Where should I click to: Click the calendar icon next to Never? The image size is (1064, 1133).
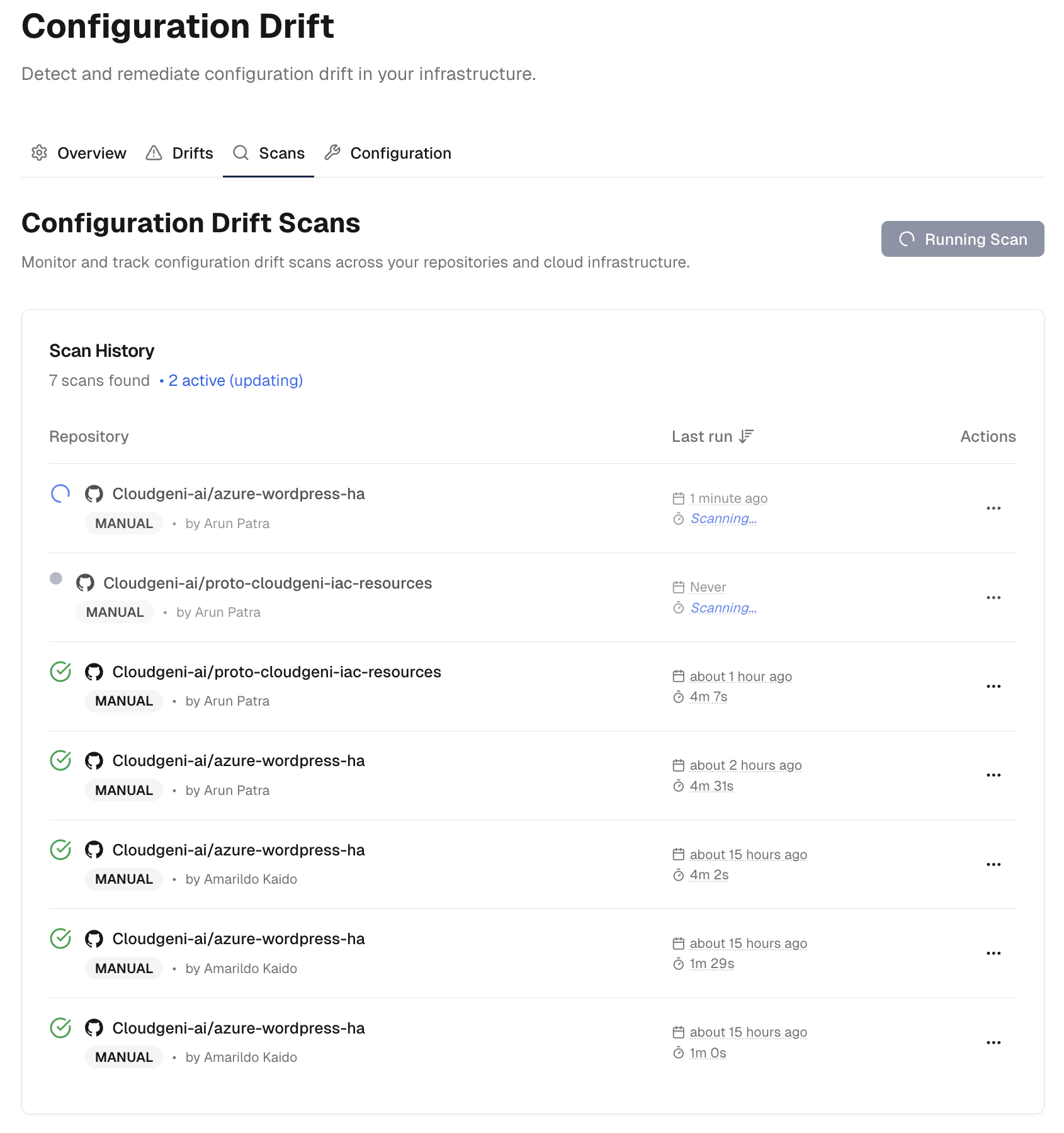point(678,587)
